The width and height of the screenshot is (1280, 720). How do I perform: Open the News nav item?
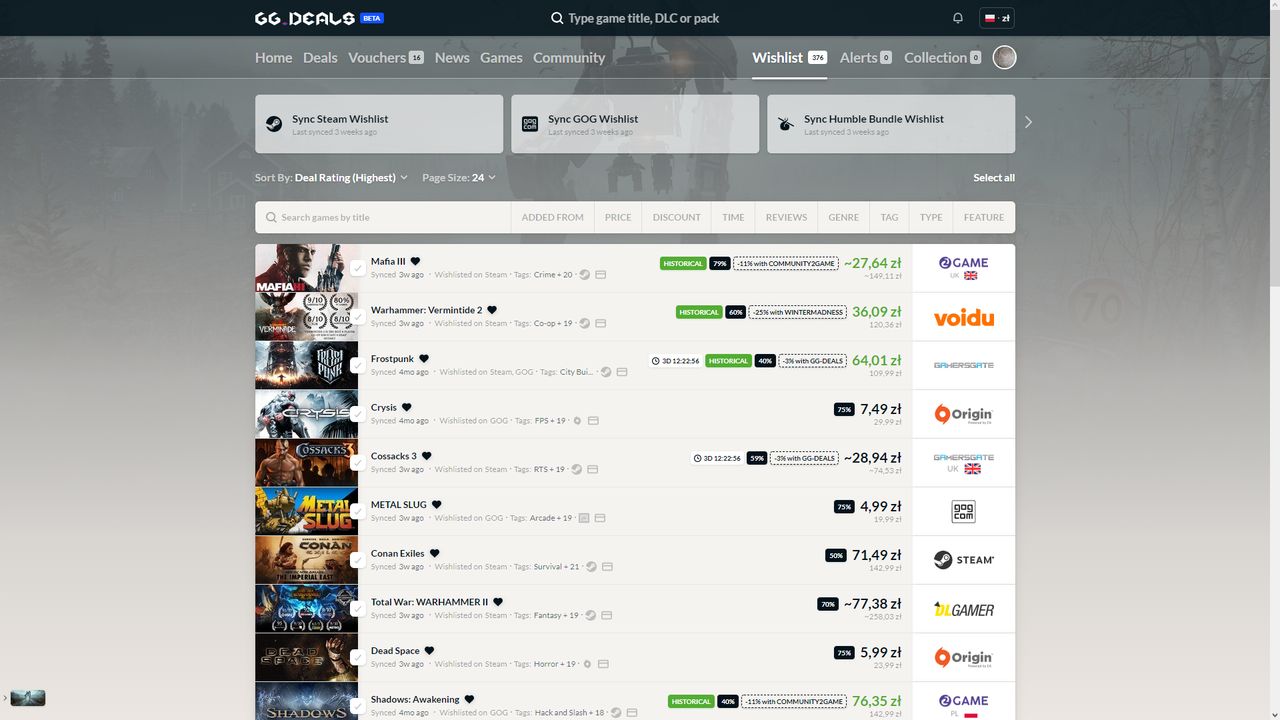coord(452,57)
